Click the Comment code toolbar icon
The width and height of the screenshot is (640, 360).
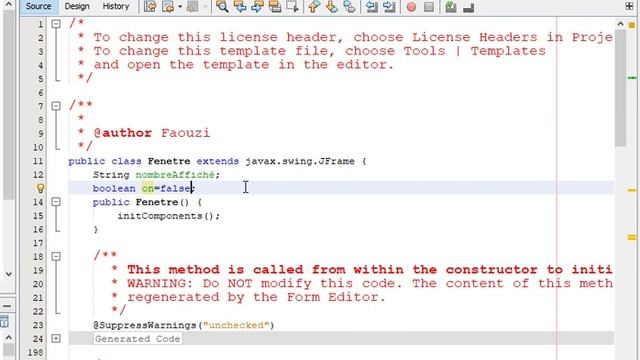[x=451, y=7]
